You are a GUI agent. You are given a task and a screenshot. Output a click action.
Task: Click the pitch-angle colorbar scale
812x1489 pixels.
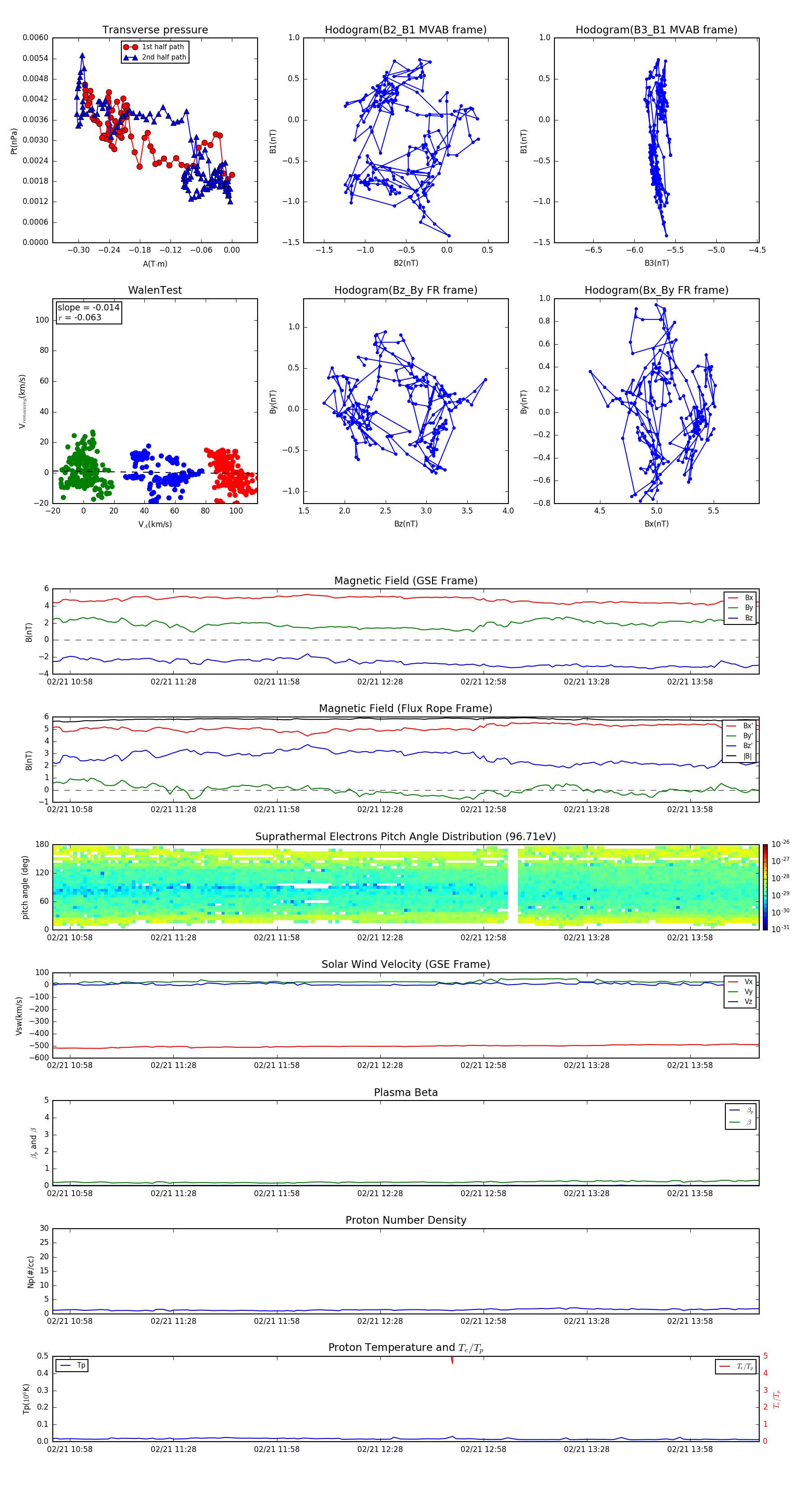pos(765,887)
